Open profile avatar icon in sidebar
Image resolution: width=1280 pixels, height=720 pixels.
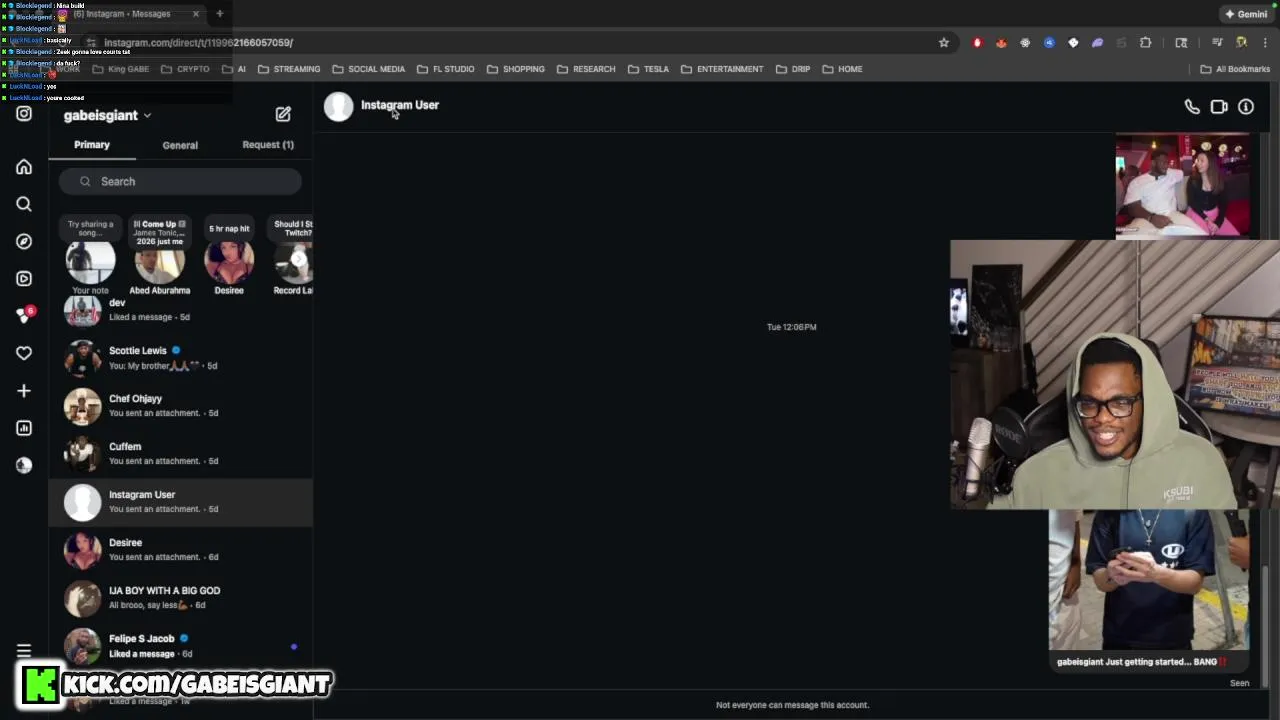24,465
